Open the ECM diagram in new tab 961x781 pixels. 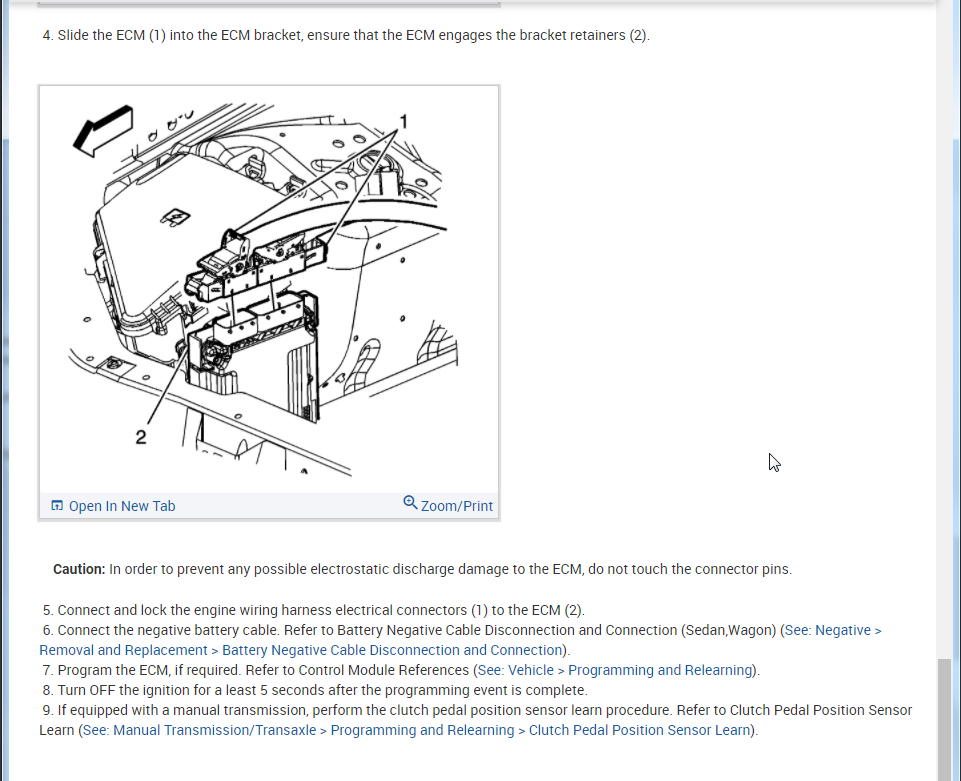click(x=122, y=506)
